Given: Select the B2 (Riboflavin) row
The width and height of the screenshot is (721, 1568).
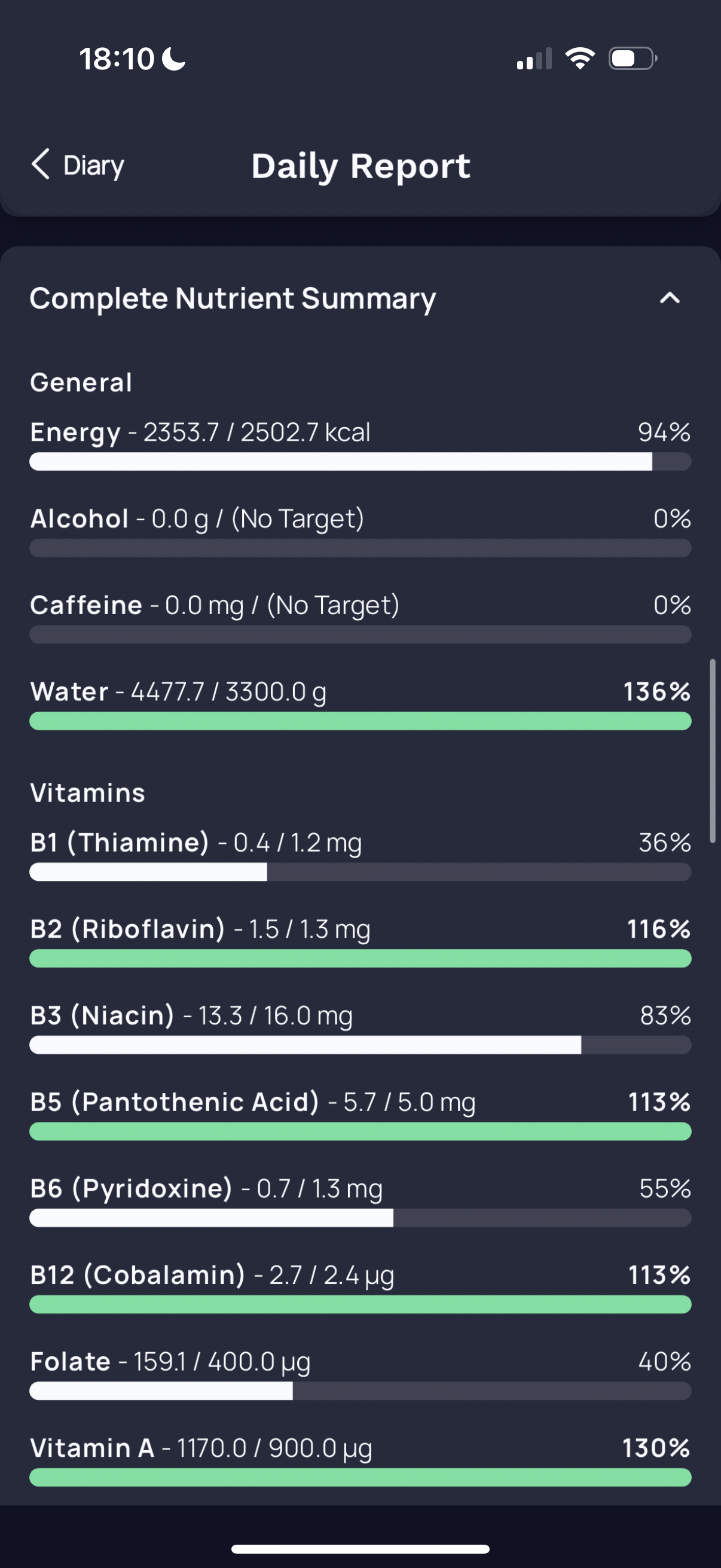Looking at the screenshot, I should click(360, 941).
